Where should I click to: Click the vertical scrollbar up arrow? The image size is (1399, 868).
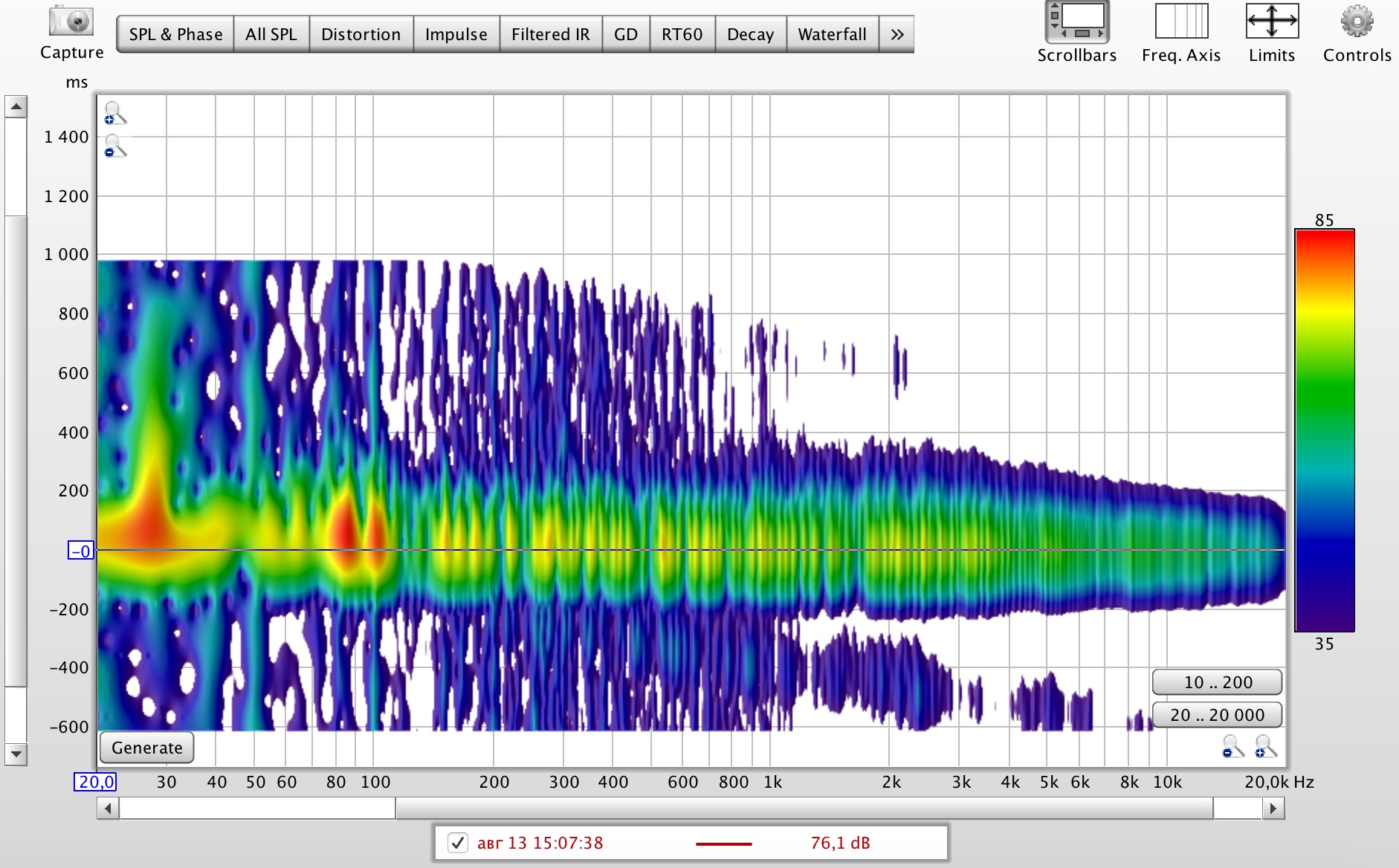[16, 107]
